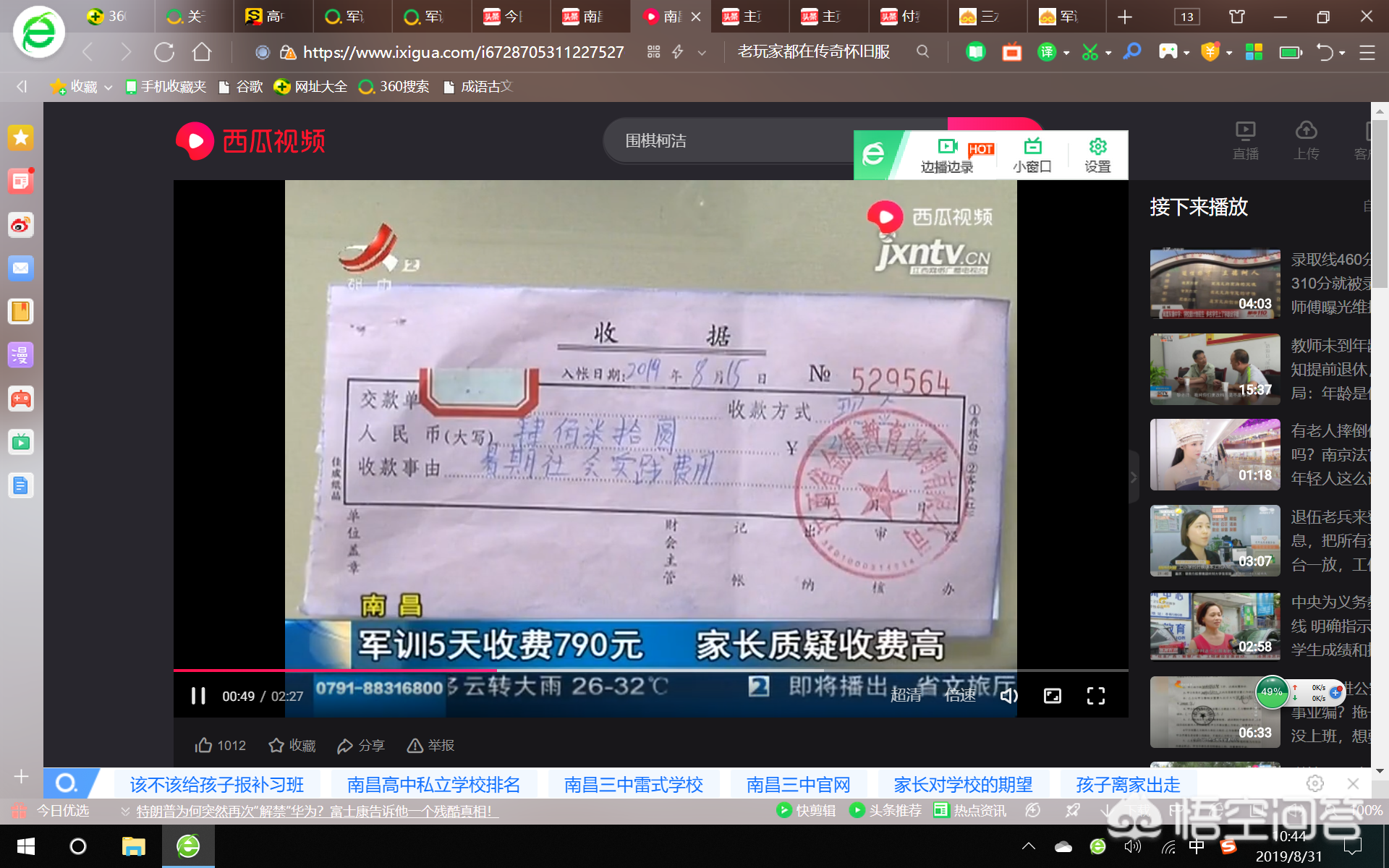Click the 南昌三中官网 suggestion link
The height and width of the screenshot is (868, 1389).
(798, 785)
